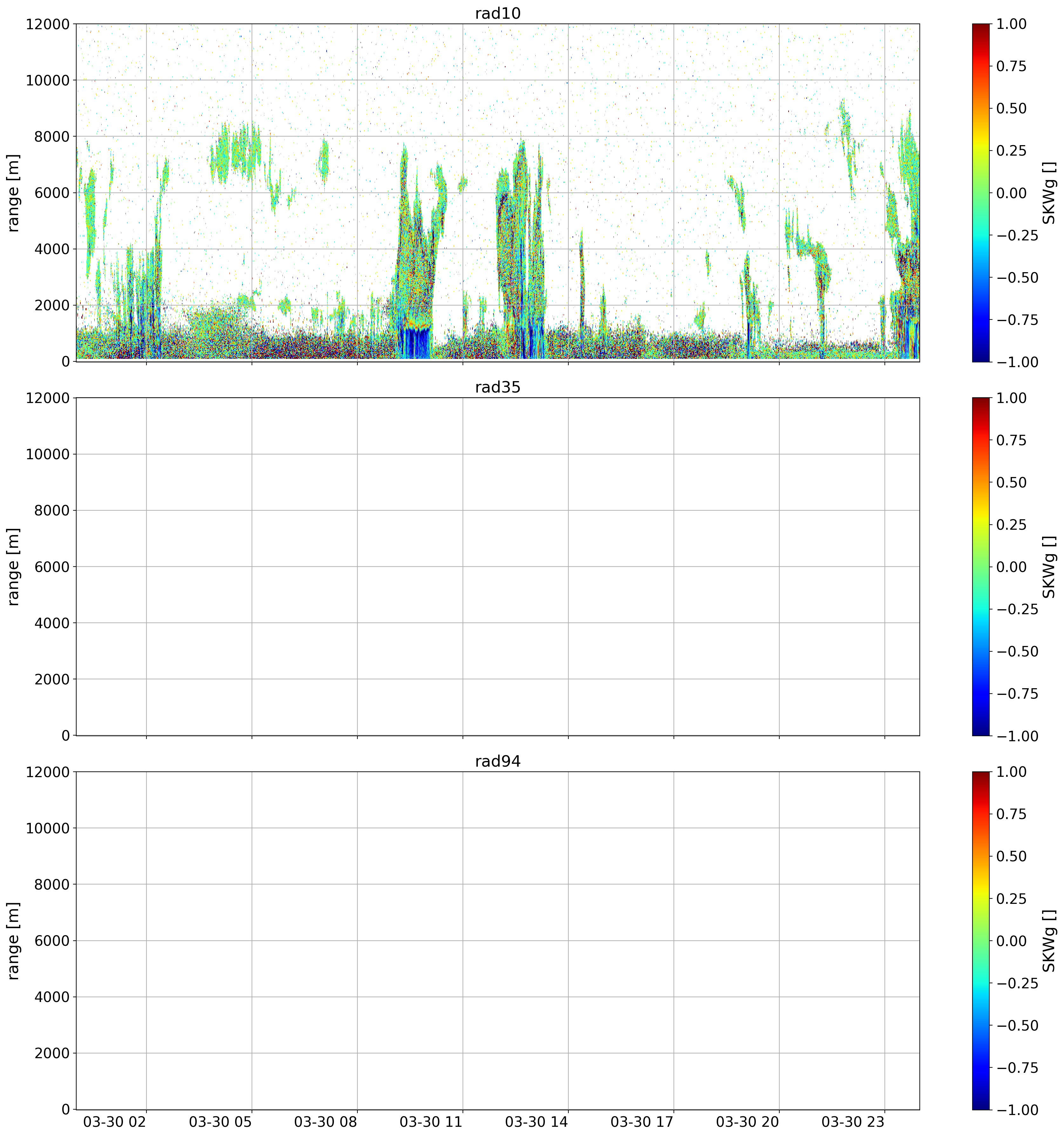Click the rad35 color bar
1064x1136 pixels.
980,566
